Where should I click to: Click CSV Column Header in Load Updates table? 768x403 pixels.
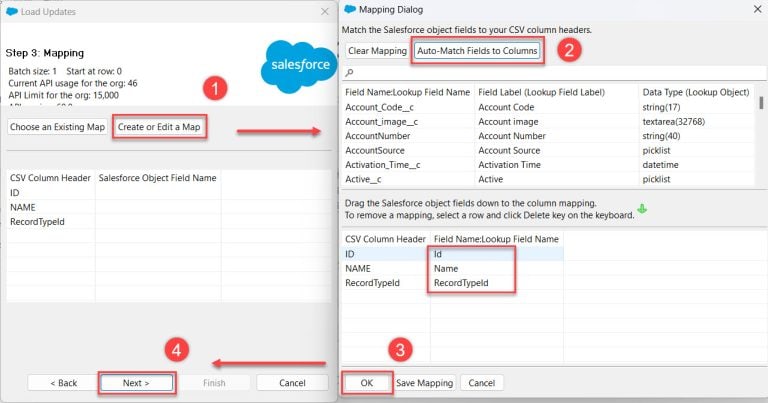(x=50, y=178)
